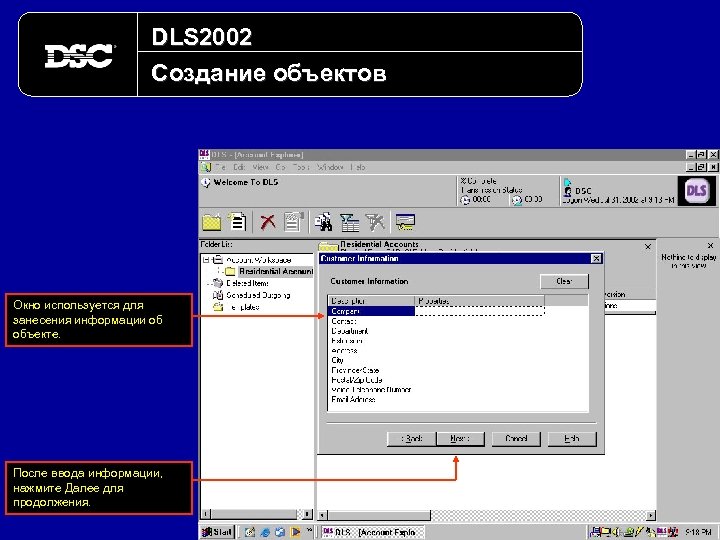Click the second clock icon in transmission status
Screen dimensions: 720x540
[x=517, y=200]
